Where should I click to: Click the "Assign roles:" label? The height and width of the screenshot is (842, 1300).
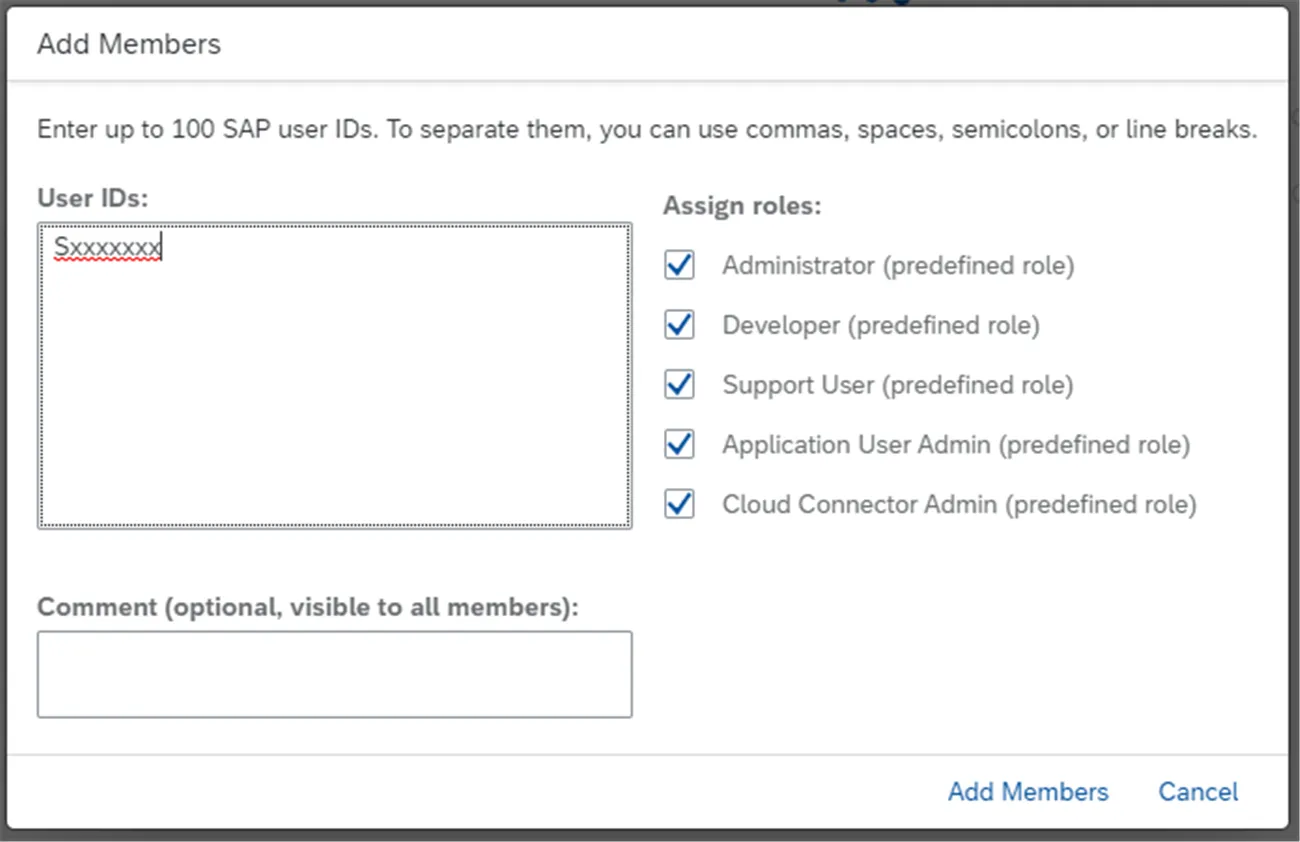(x=742, y=206)
